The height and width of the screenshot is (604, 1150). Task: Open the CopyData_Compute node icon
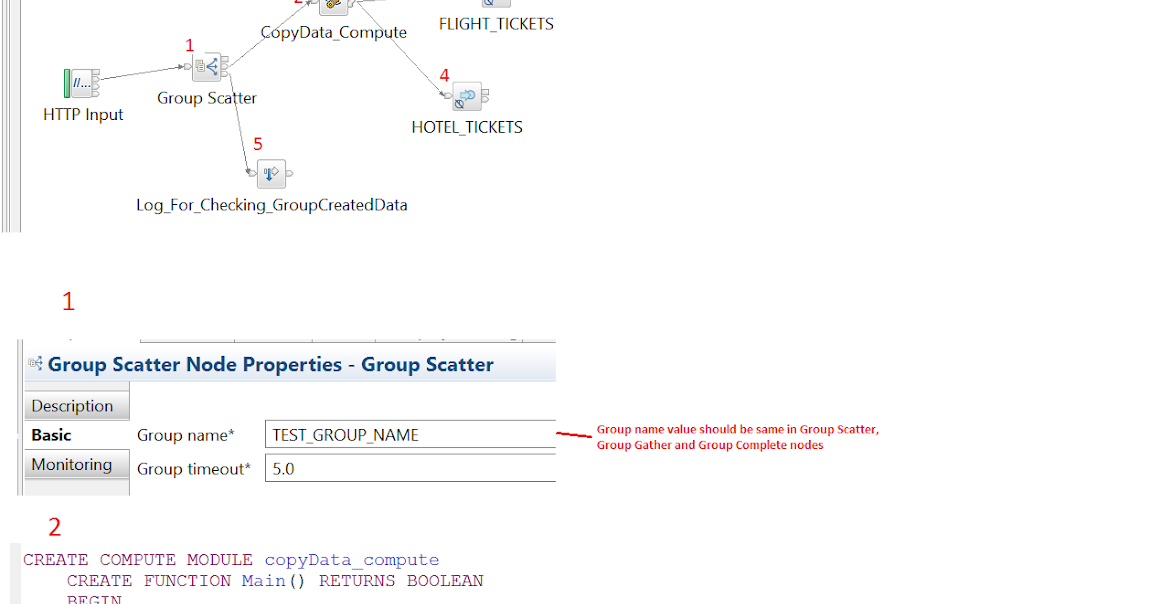point(332,5)
